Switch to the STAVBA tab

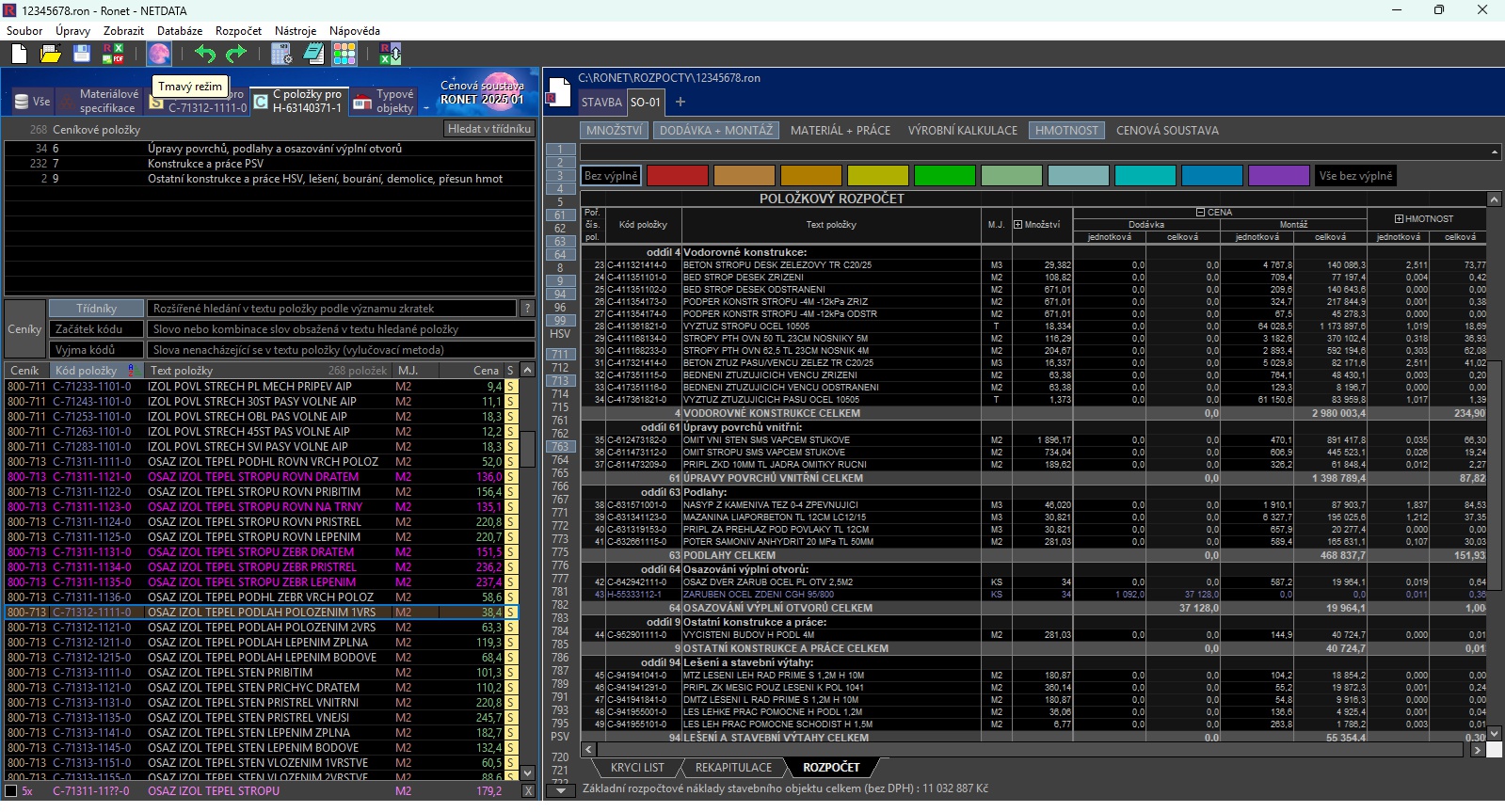point(601,103)
